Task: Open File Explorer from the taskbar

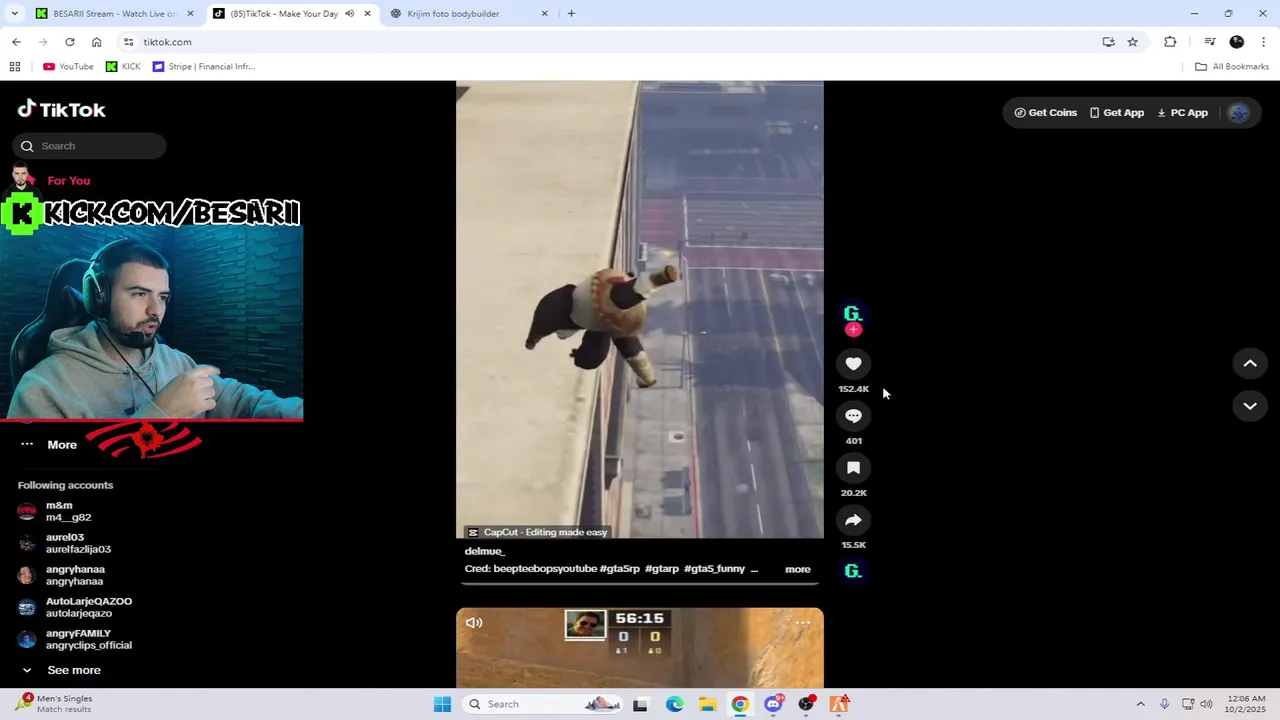Action: (x=707, y=704)
